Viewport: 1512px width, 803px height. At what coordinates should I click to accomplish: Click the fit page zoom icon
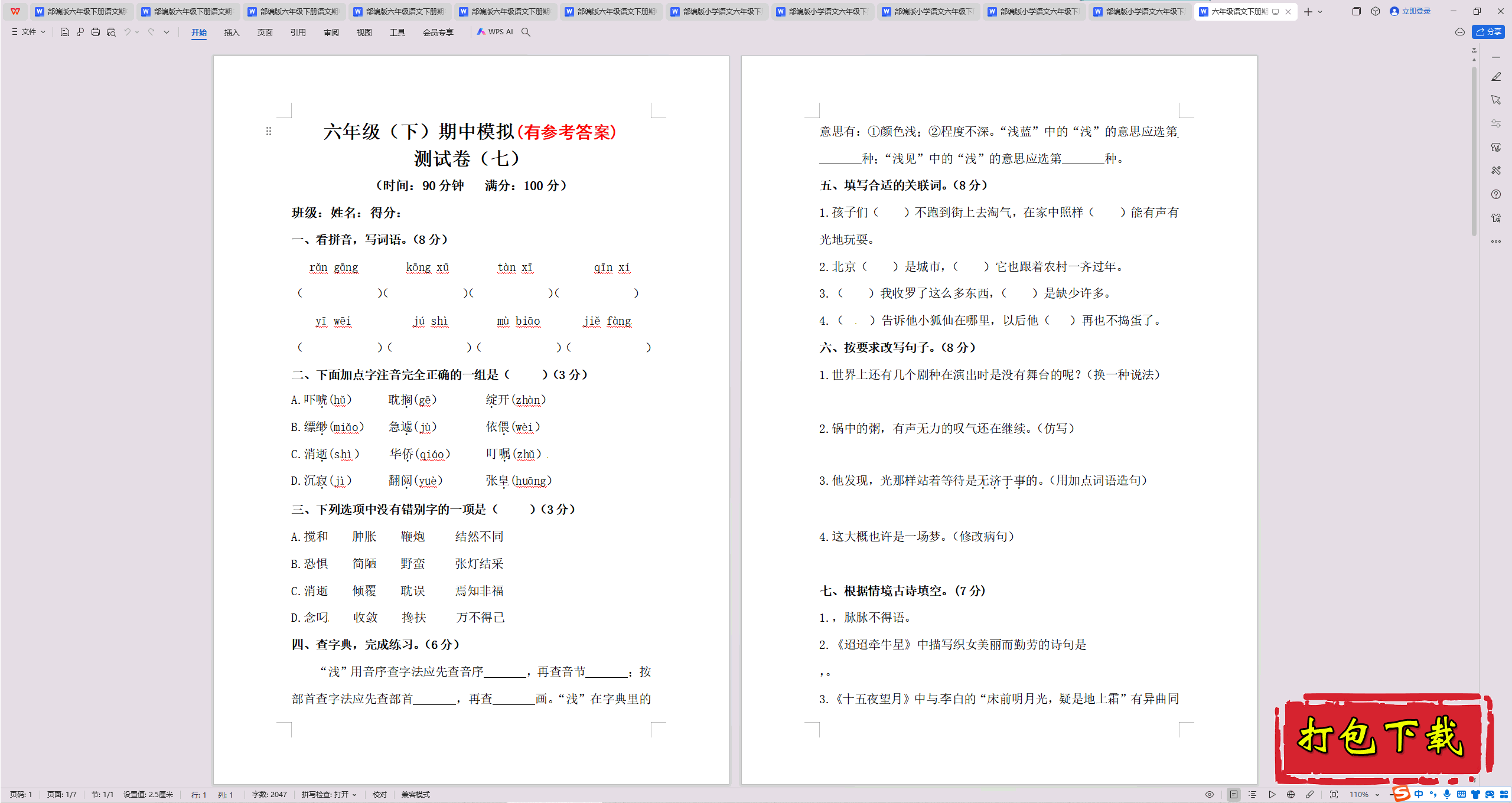tap(1334, 795)
